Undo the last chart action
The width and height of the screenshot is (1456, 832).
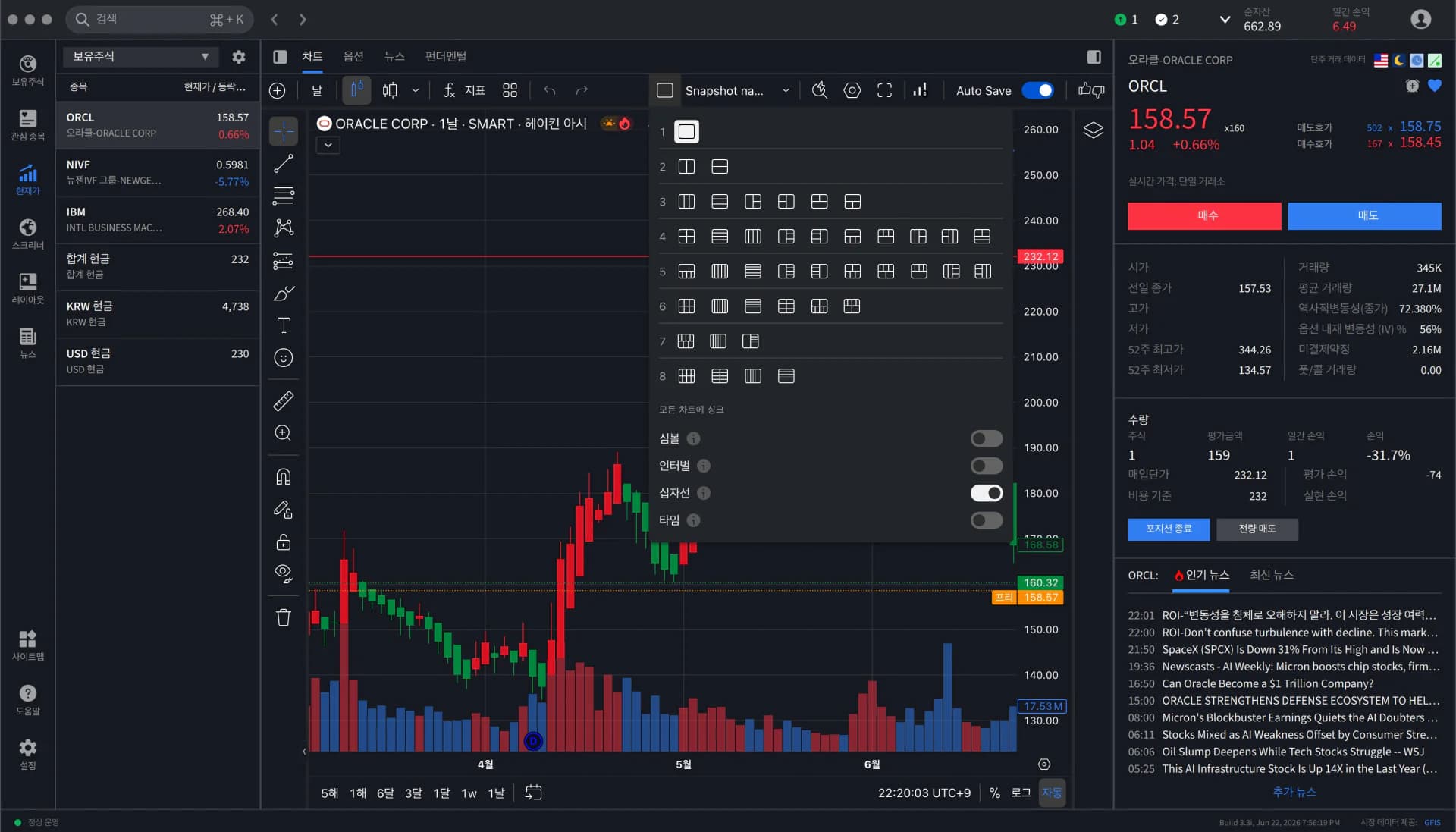pos(550,90)
